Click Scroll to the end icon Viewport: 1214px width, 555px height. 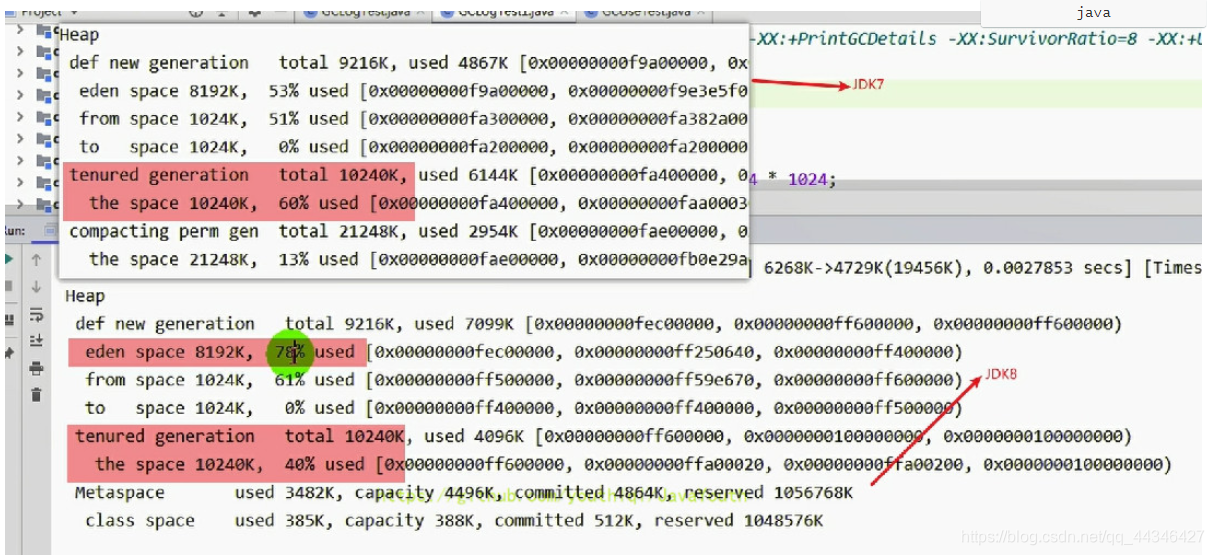pos(36,341)
